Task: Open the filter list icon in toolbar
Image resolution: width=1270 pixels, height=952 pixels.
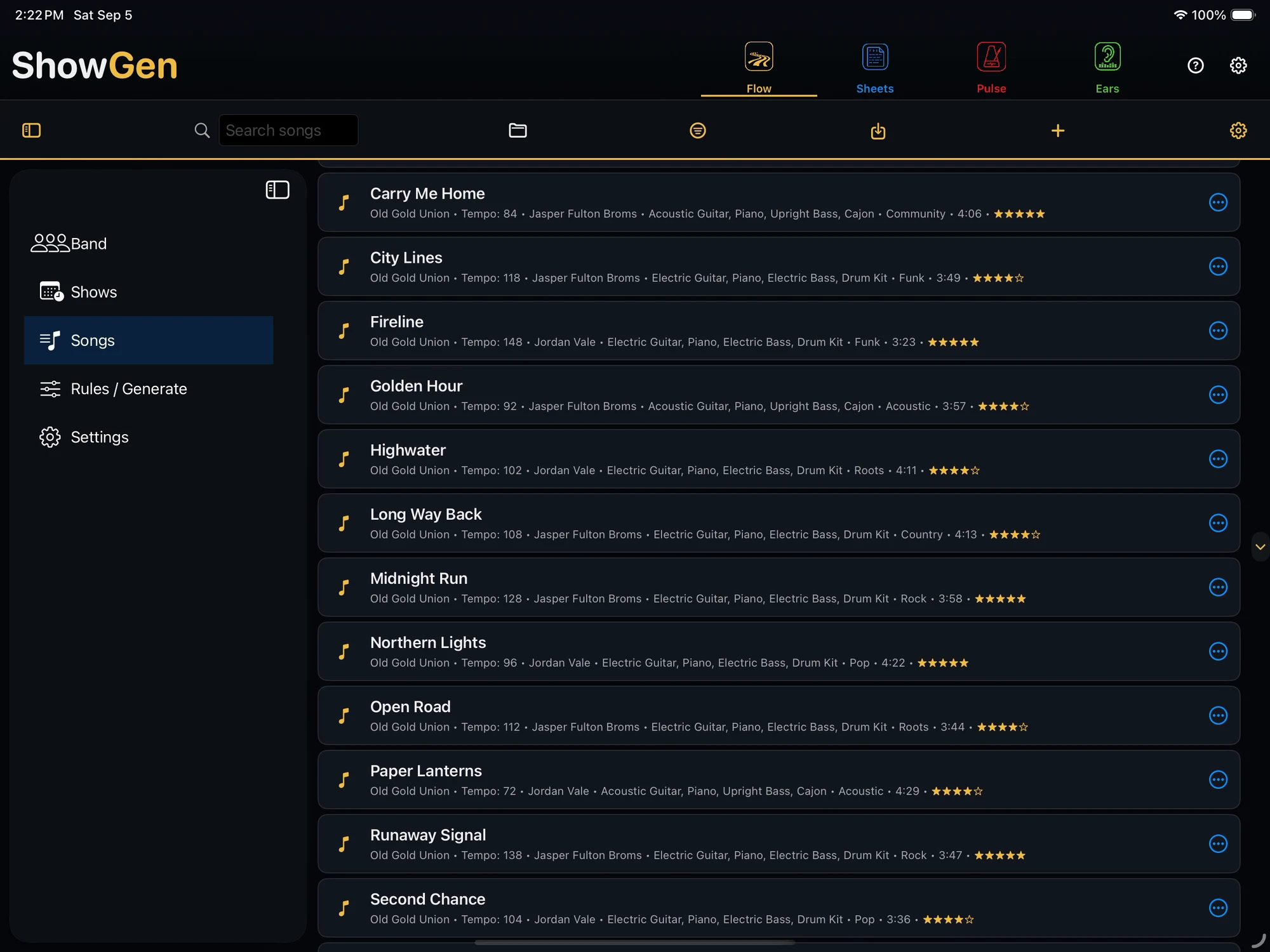Action: point(698,130)
